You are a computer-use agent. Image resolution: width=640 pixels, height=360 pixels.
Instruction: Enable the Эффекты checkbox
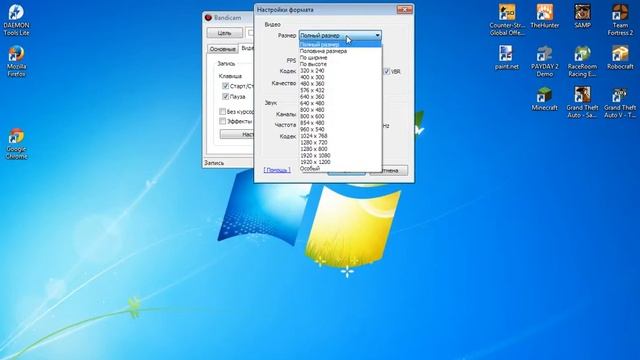[222, 121]
